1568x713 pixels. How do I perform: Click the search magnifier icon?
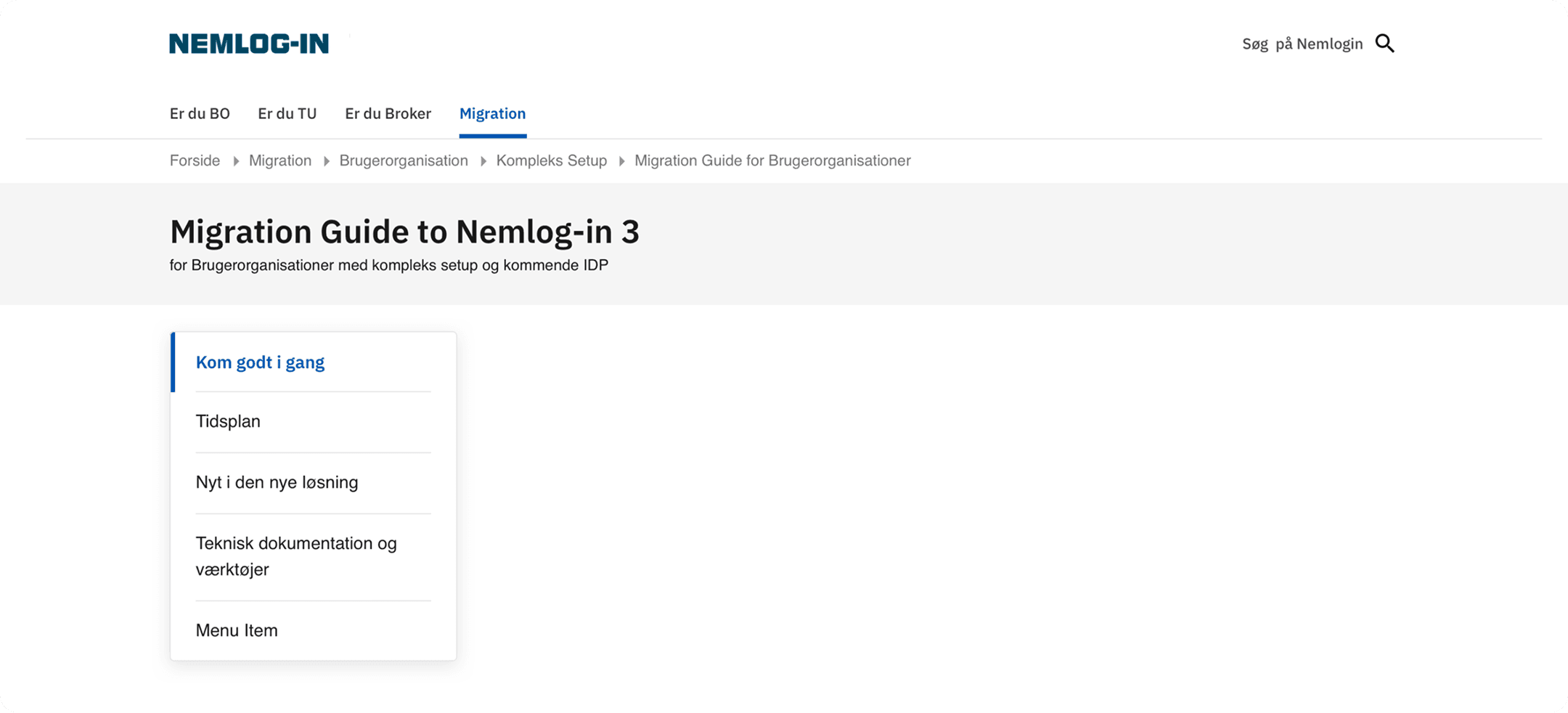tap(1385, 44)
